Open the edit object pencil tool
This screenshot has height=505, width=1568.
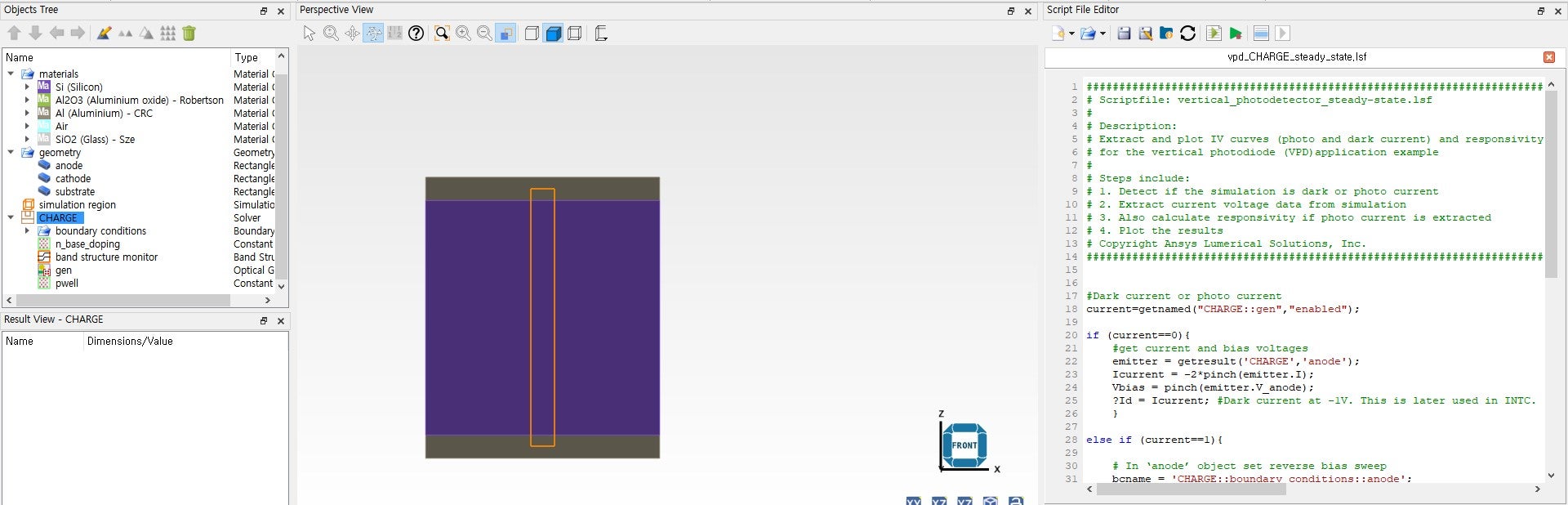point(104,33)
